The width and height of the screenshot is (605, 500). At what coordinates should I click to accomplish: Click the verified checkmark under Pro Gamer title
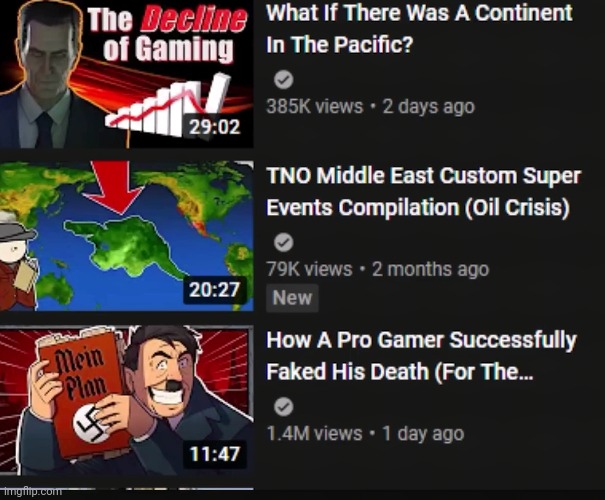point(284,407)
